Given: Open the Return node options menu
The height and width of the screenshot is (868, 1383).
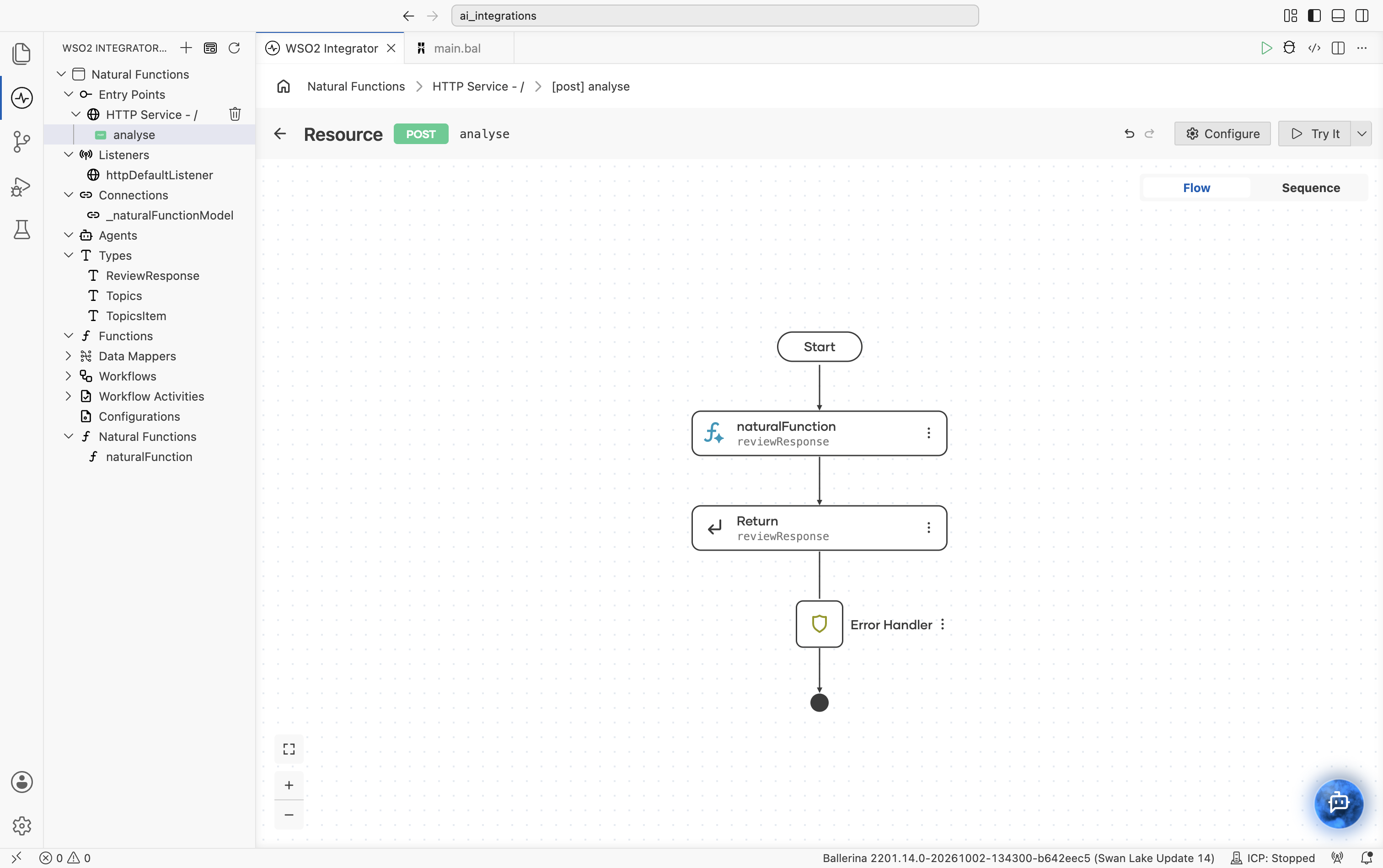Looking at the screenshot, I should tap(928, 528).
